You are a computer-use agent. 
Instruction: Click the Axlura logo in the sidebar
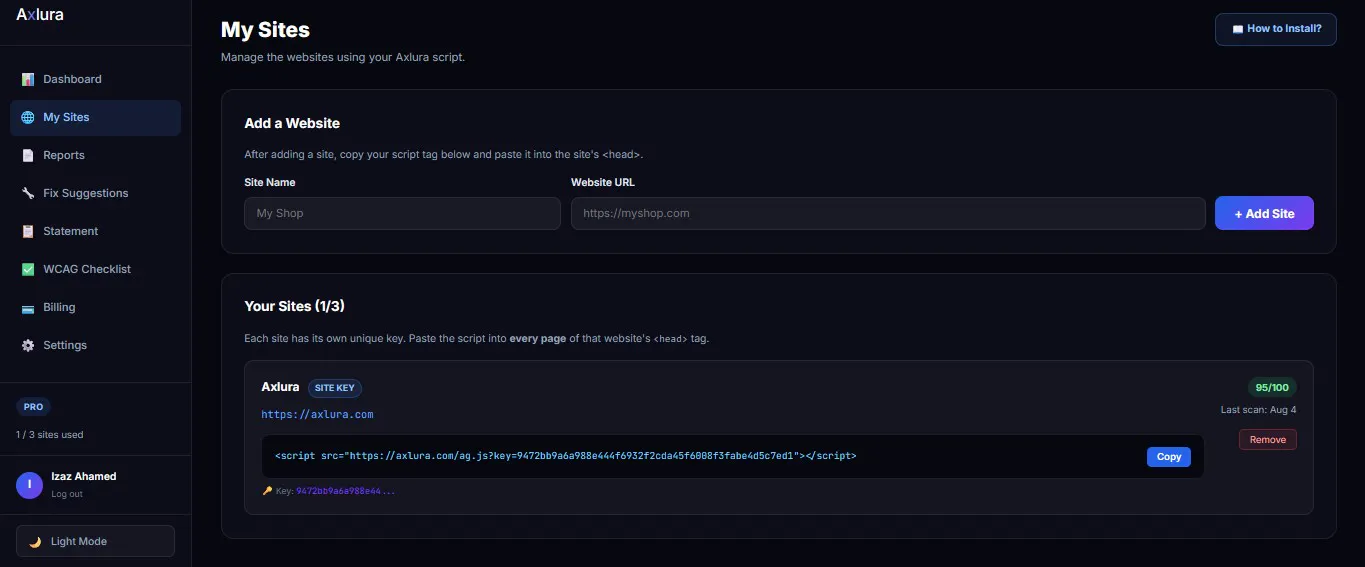[x=40, y=15]
